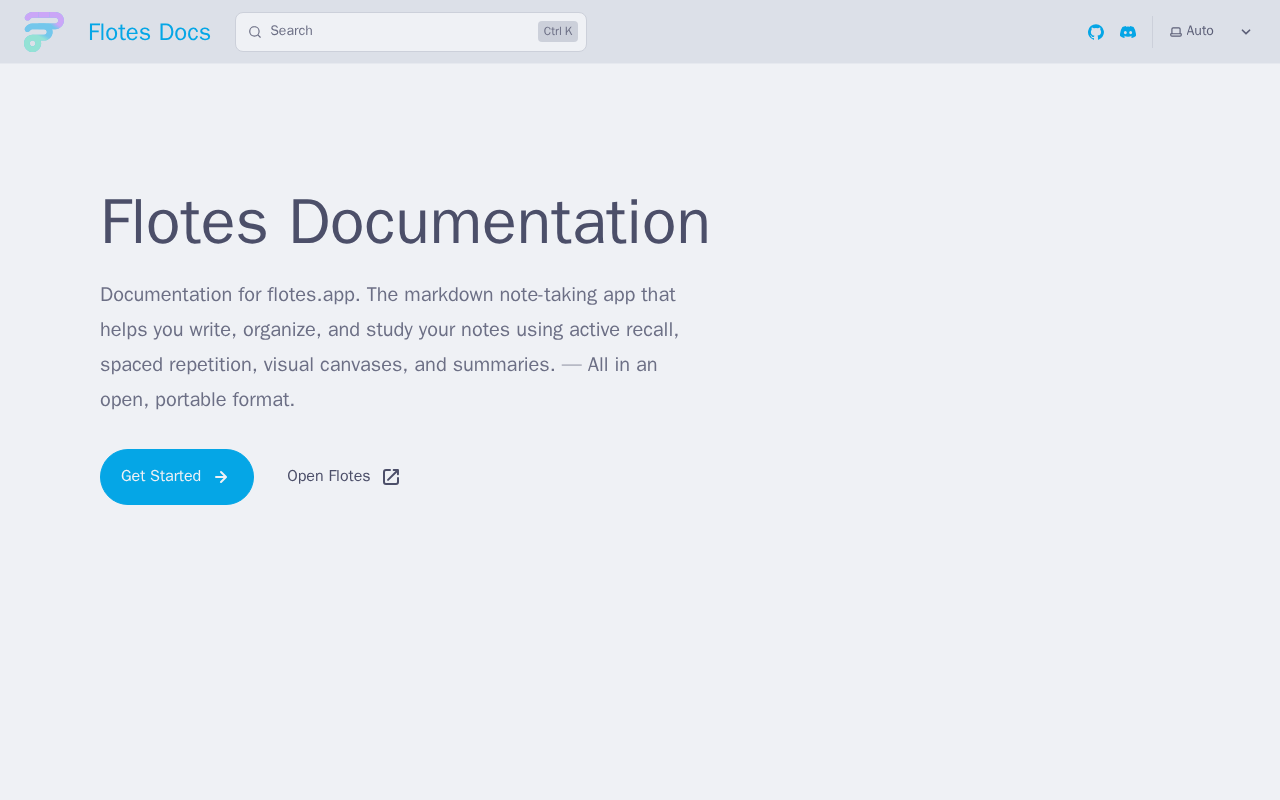
Task: Open the GitHub repository icon link
Action: coord(1096,32)
